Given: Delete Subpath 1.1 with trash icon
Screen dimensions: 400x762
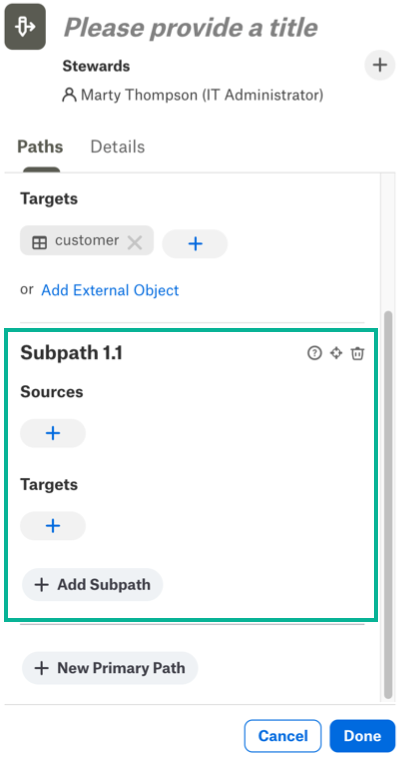Looking at the screenshot, I should (x=358, y=353).
